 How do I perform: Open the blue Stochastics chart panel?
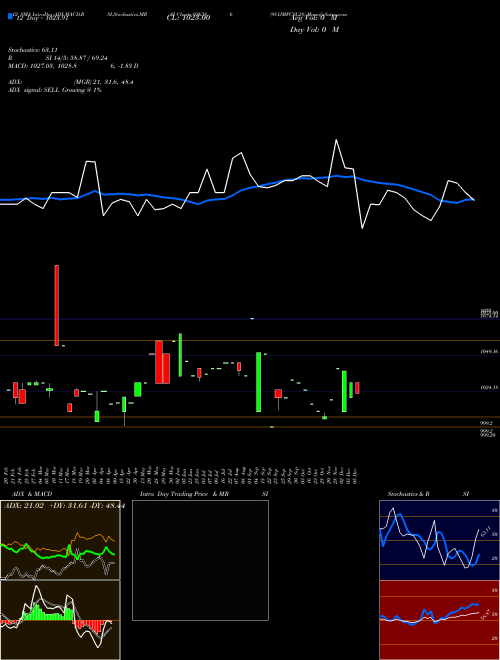[x=439, y=540]
